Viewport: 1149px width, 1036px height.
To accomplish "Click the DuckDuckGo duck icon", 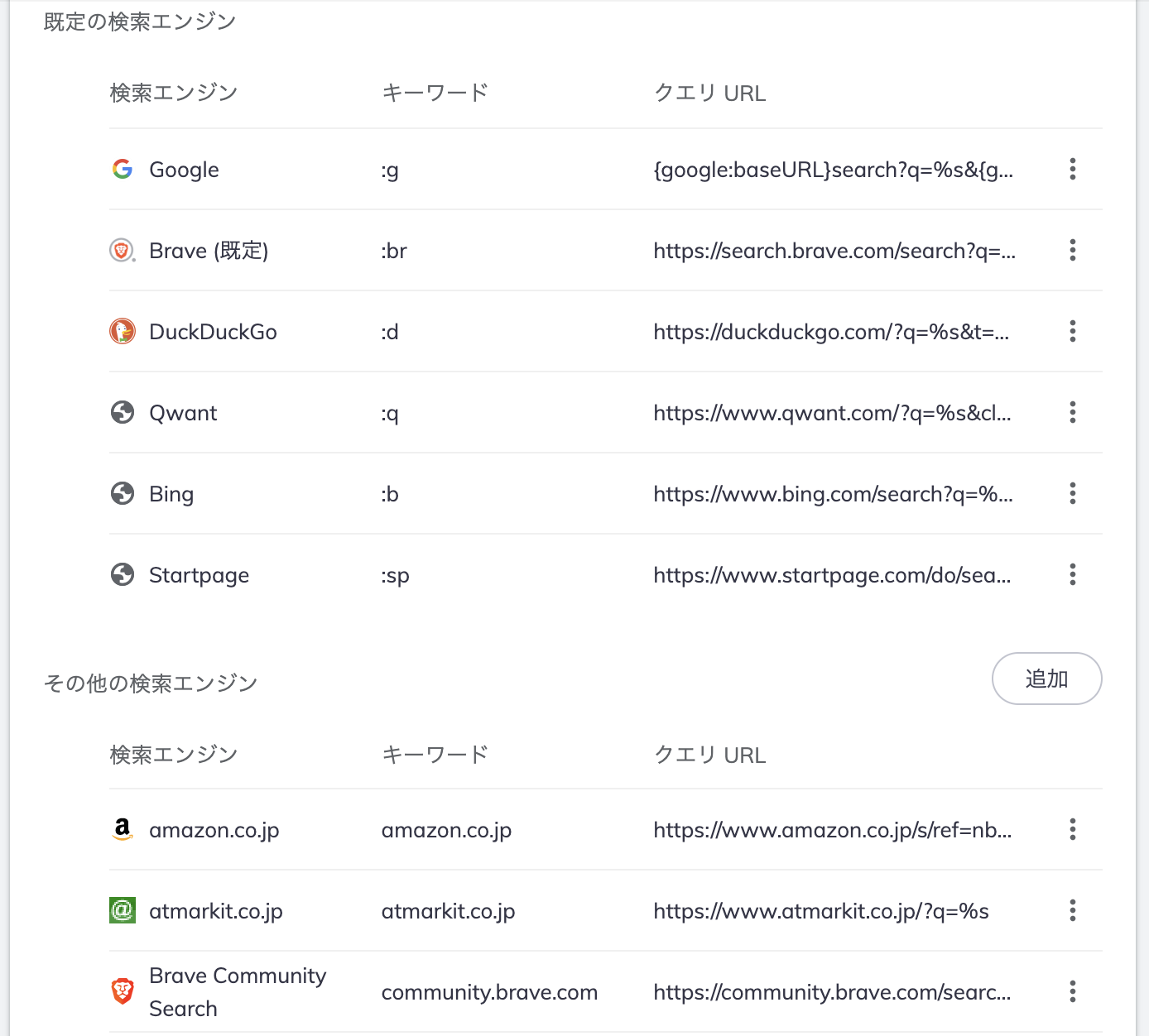I will point(123,331).
